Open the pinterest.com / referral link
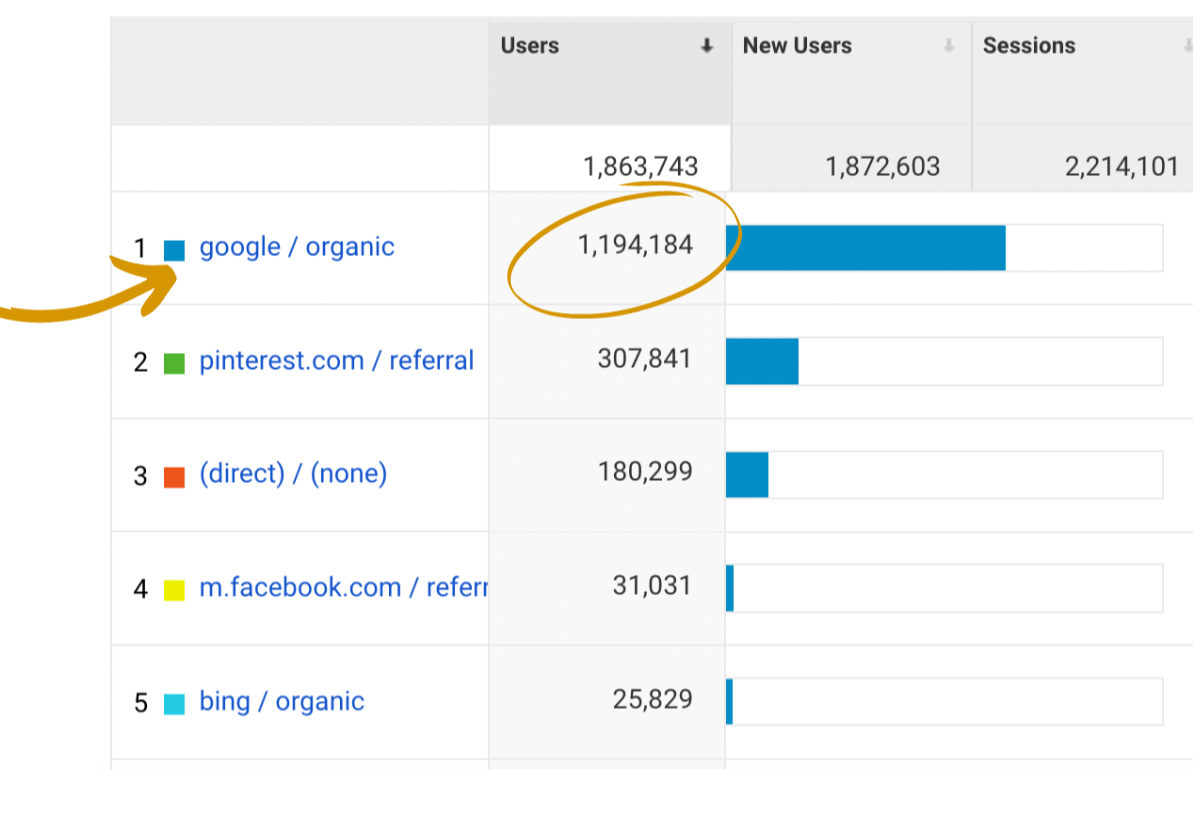 coord(337,361)
